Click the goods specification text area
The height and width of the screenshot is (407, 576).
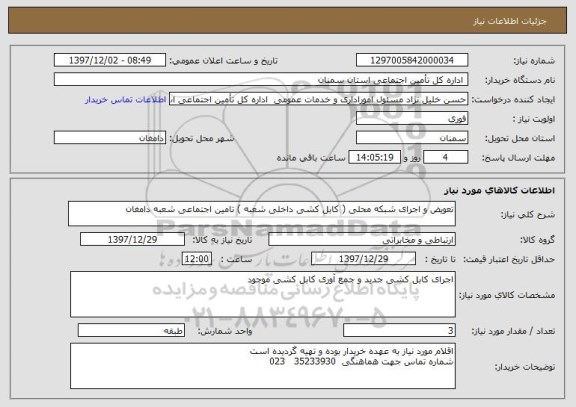point(263,295)
